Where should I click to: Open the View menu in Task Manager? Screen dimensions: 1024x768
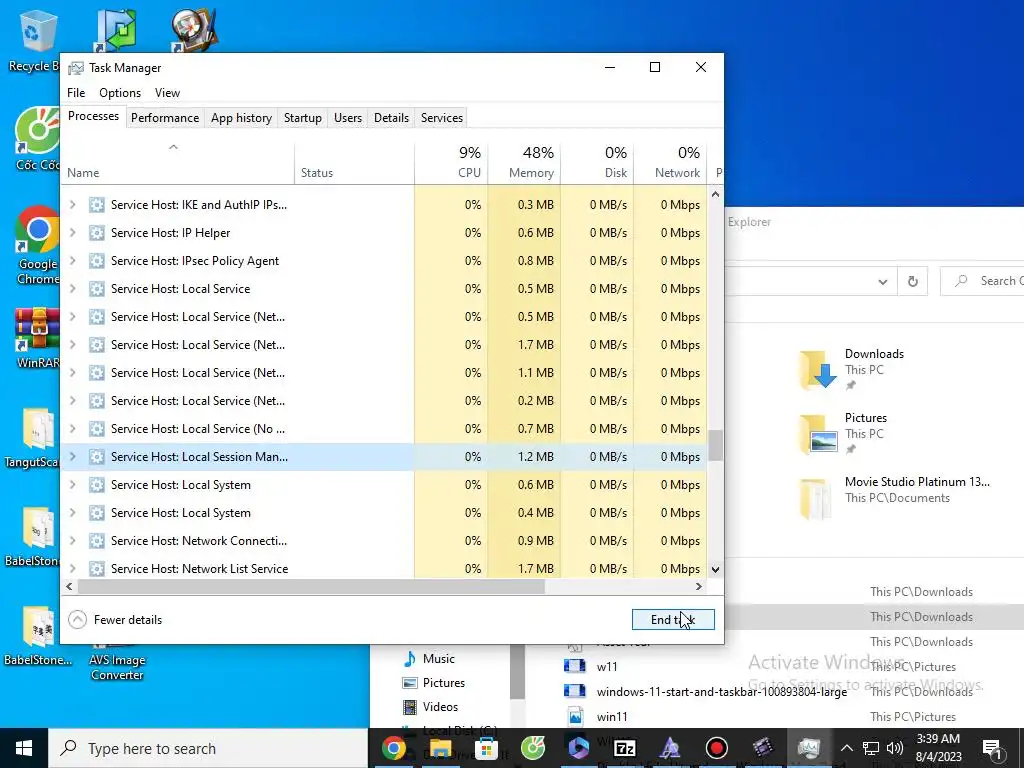click(x=167, y=93)
